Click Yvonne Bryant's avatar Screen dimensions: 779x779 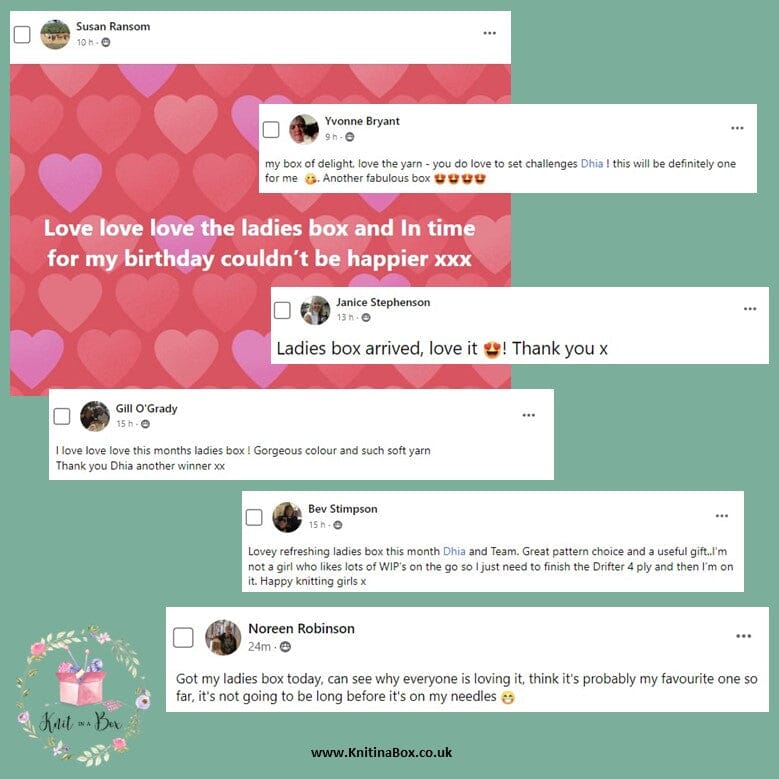coord(304,129)
